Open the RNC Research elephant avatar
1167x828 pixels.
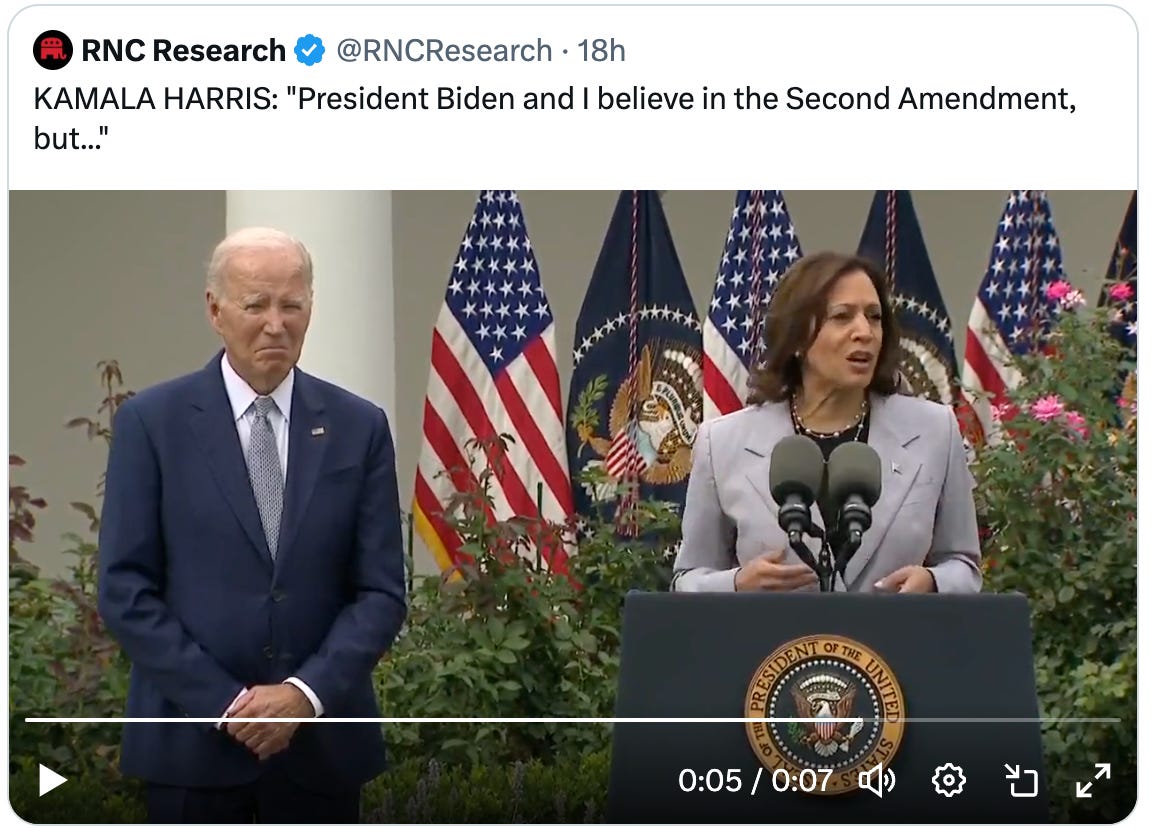[53, 51]
